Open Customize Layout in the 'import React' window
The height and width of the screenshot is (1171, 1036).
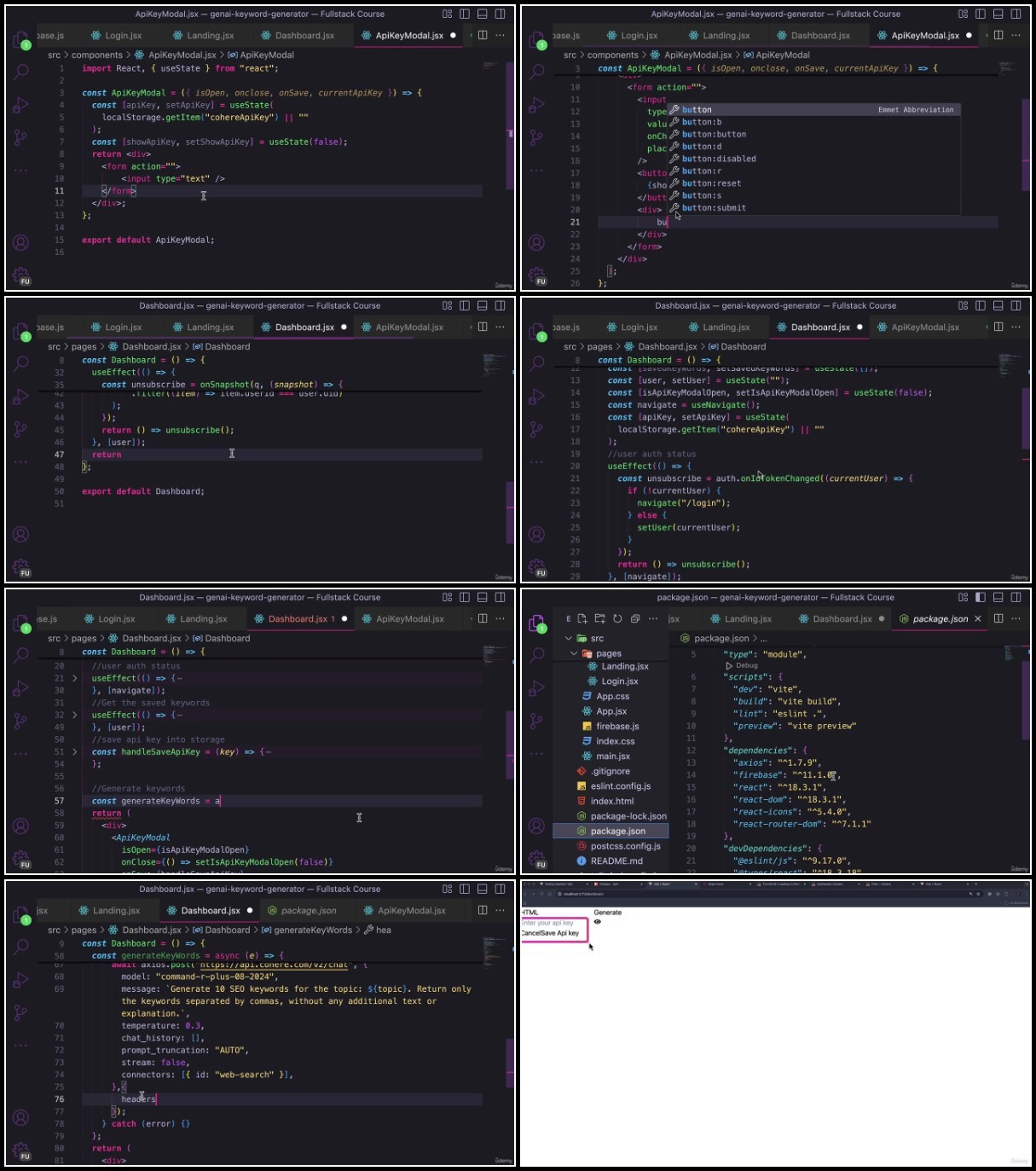(x=447, y=14)
